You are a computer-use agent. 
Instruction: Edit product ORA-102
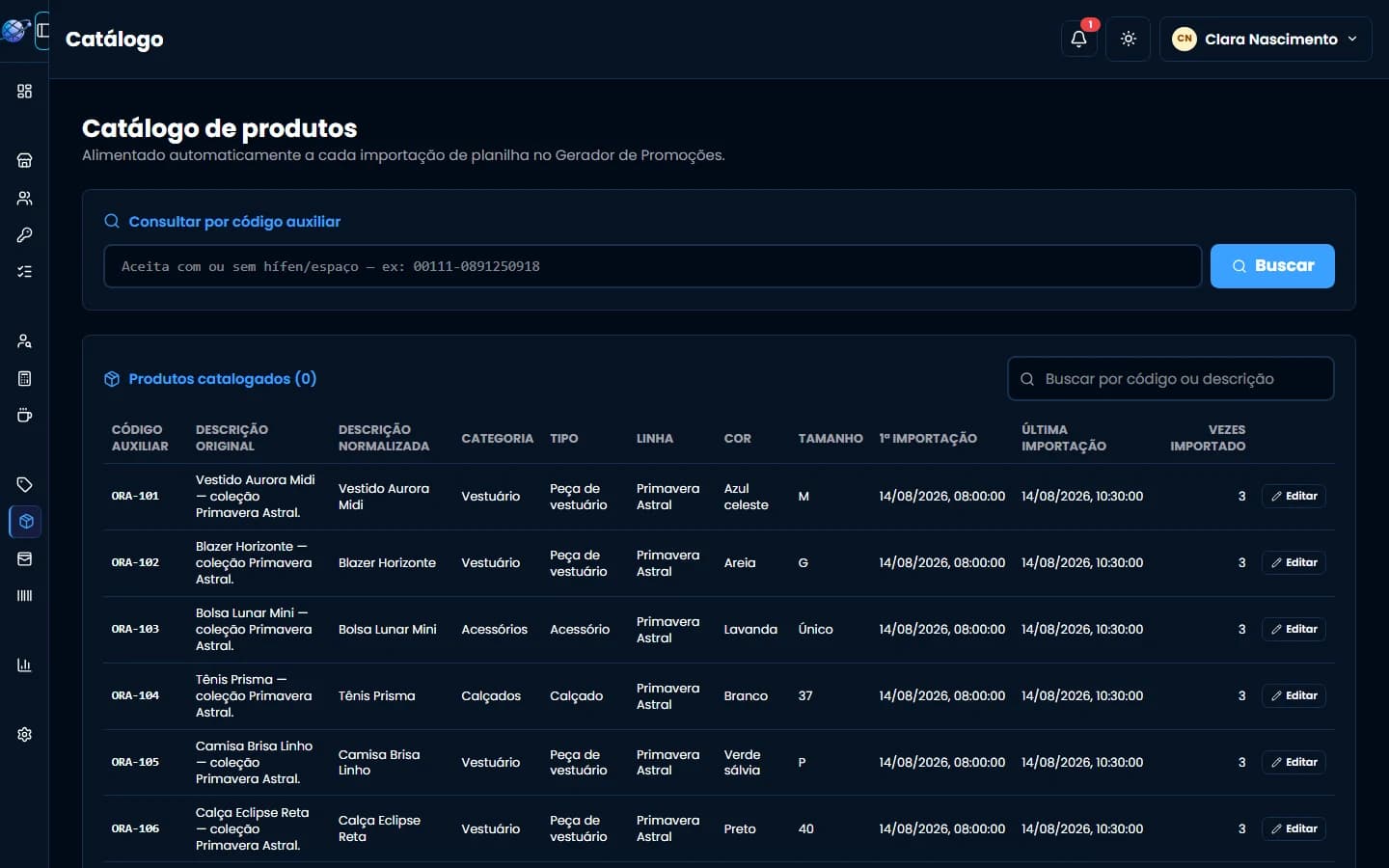pyautogui.click(x=1294, y=562)
